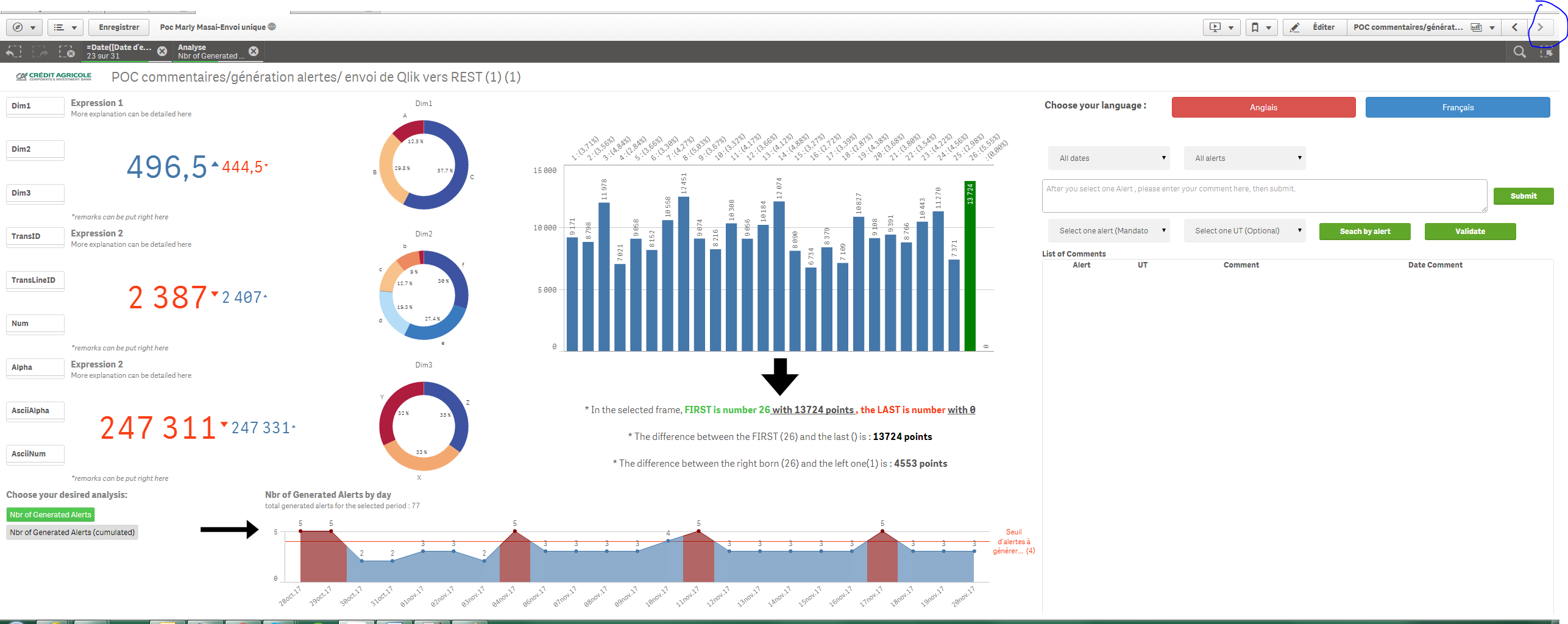Click the green 13 724 bar

970,266
